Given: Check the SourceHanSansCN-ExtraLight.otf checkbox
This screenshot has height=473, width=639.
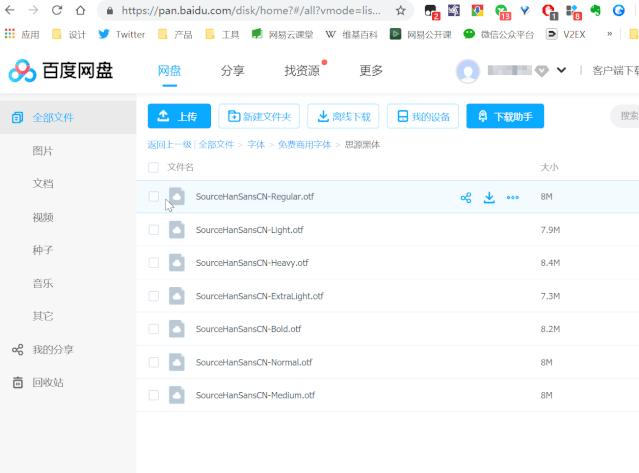Looking at the screenshot, I should [x=154, y=296].
